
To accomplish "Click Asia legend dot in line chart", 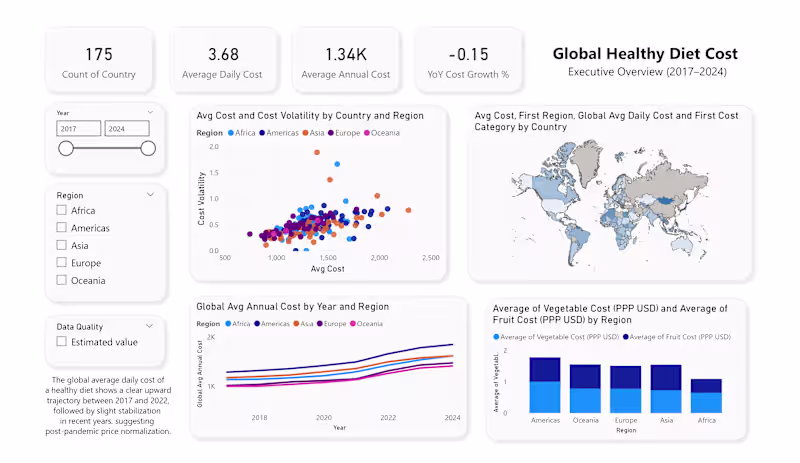I will [x=296, y=324].
